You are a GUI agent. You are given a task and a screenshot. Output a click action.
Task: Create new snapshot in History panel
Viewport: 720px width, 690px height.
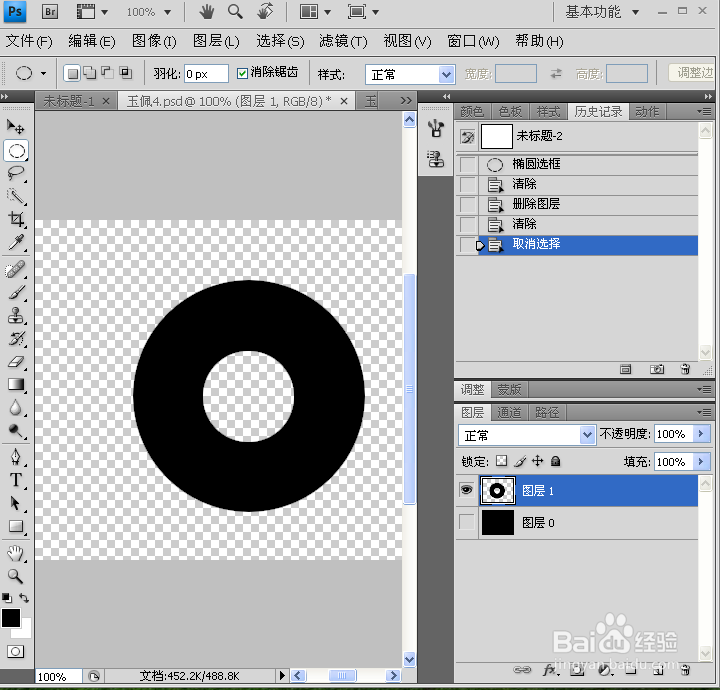click(657, 369)
